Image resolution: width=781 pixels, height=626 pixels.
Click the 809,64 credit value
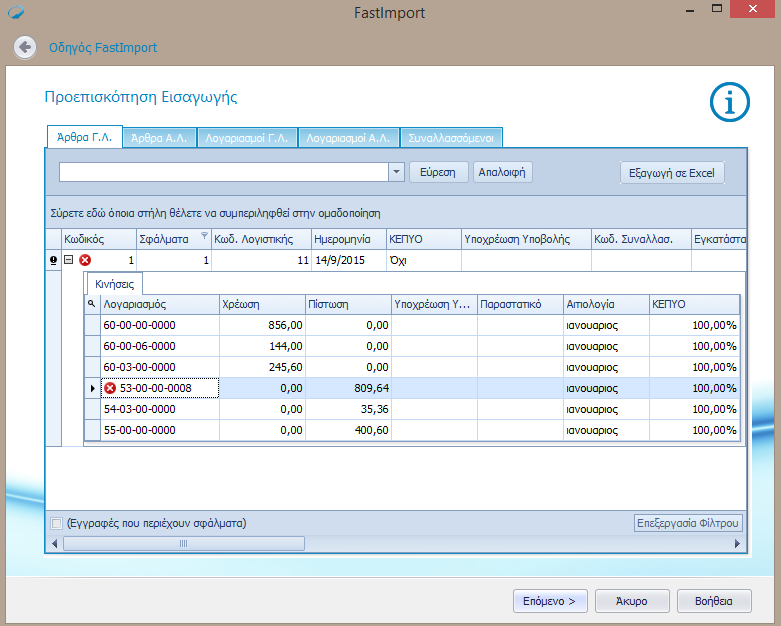point(372,388)
